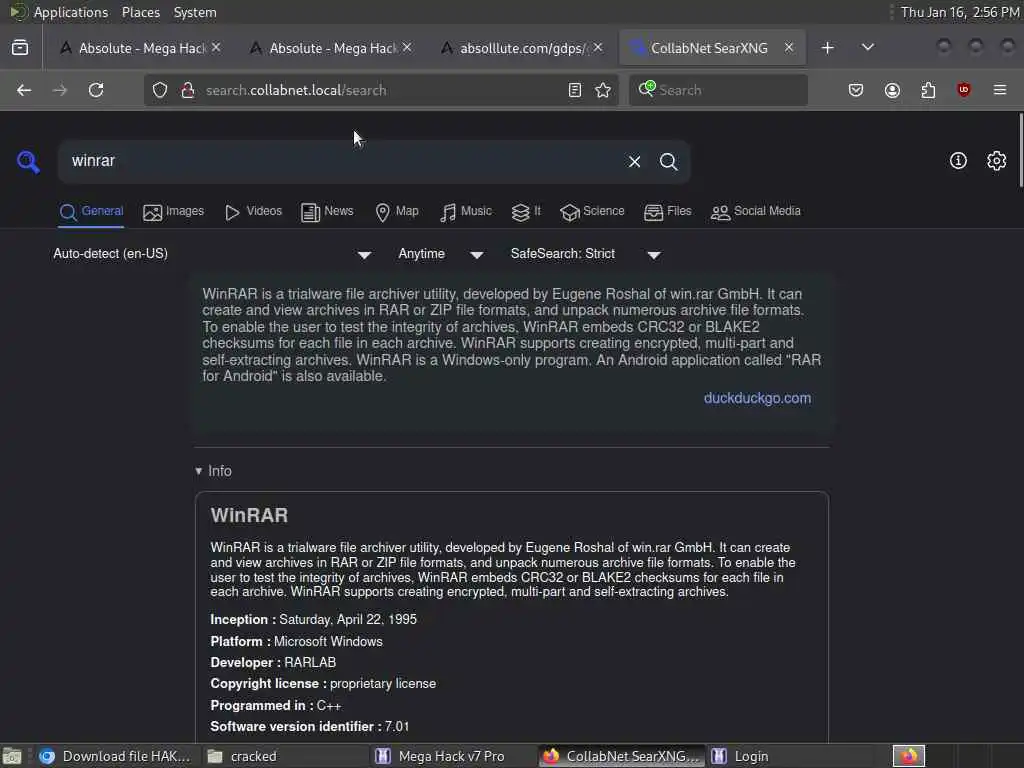Click Firefox workspace switcher thumbnail
The height and width of the screenshot is (768, 1024).
click(x=909, y=756)
